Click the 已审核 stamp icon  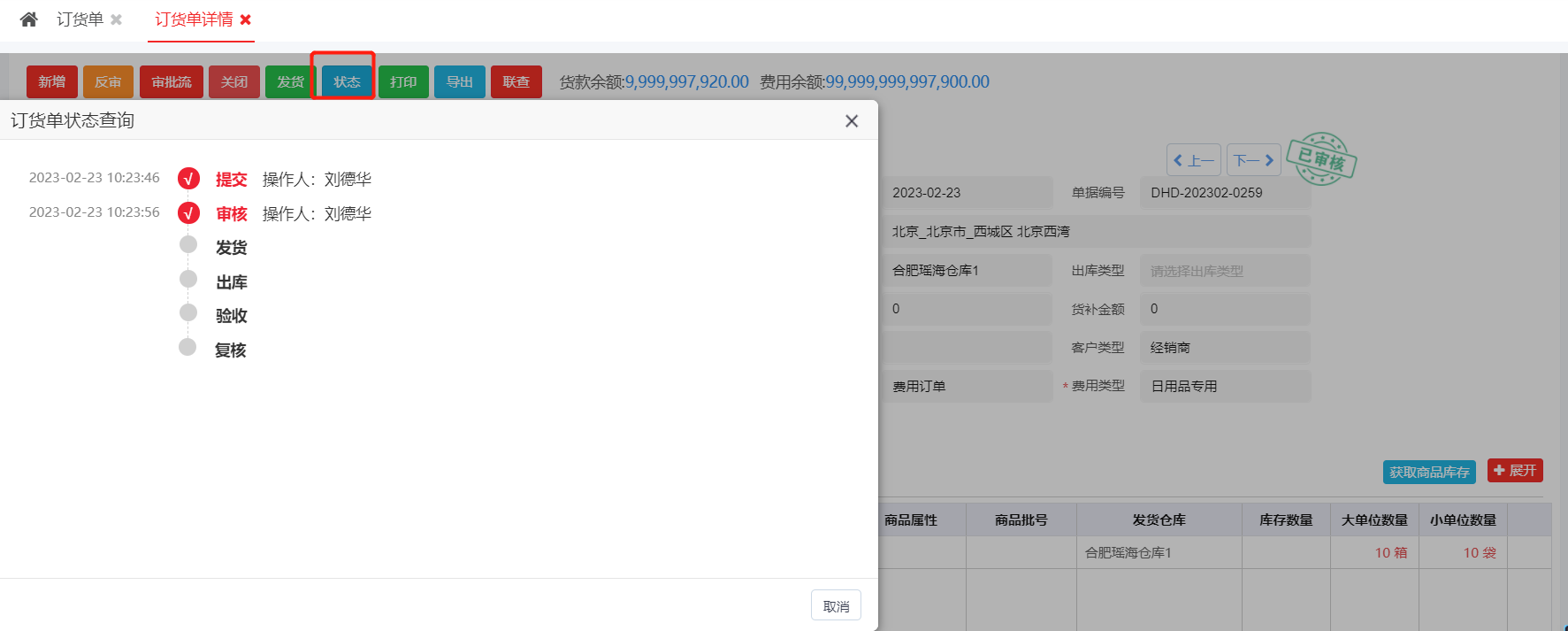click(1321, 159)
